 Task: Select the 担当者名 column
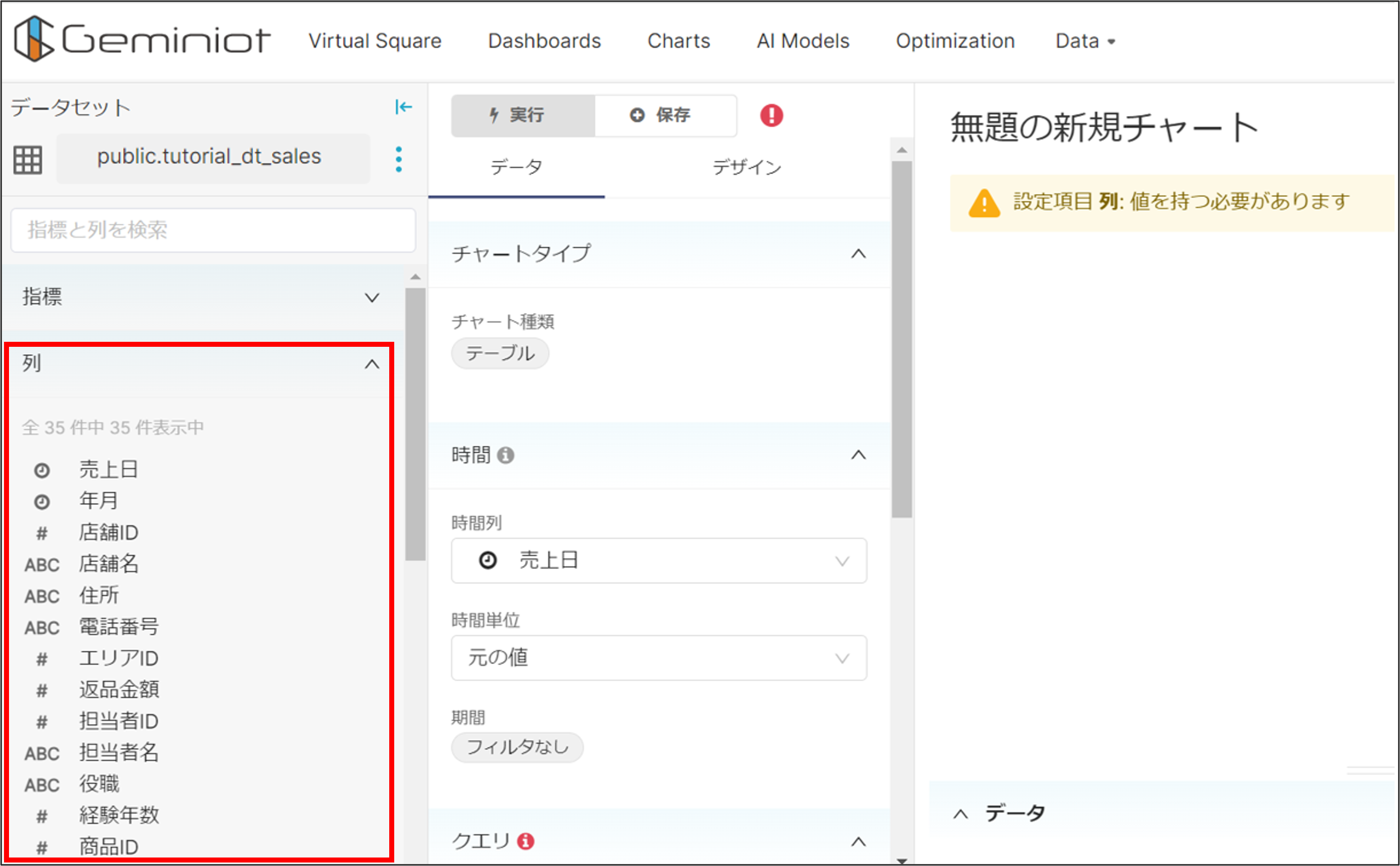(x=118, y=753)
